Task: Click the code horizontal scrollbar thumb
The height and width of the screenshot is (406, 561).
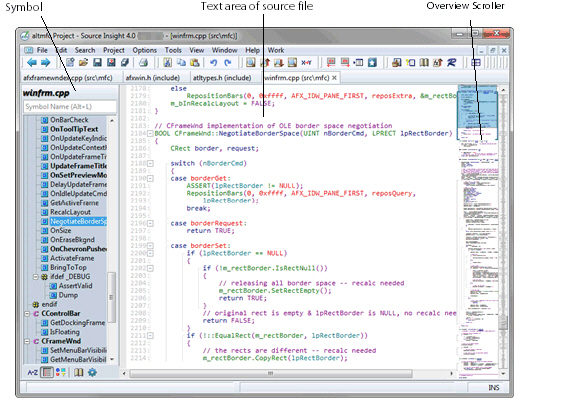Action: tap(270, 374)
